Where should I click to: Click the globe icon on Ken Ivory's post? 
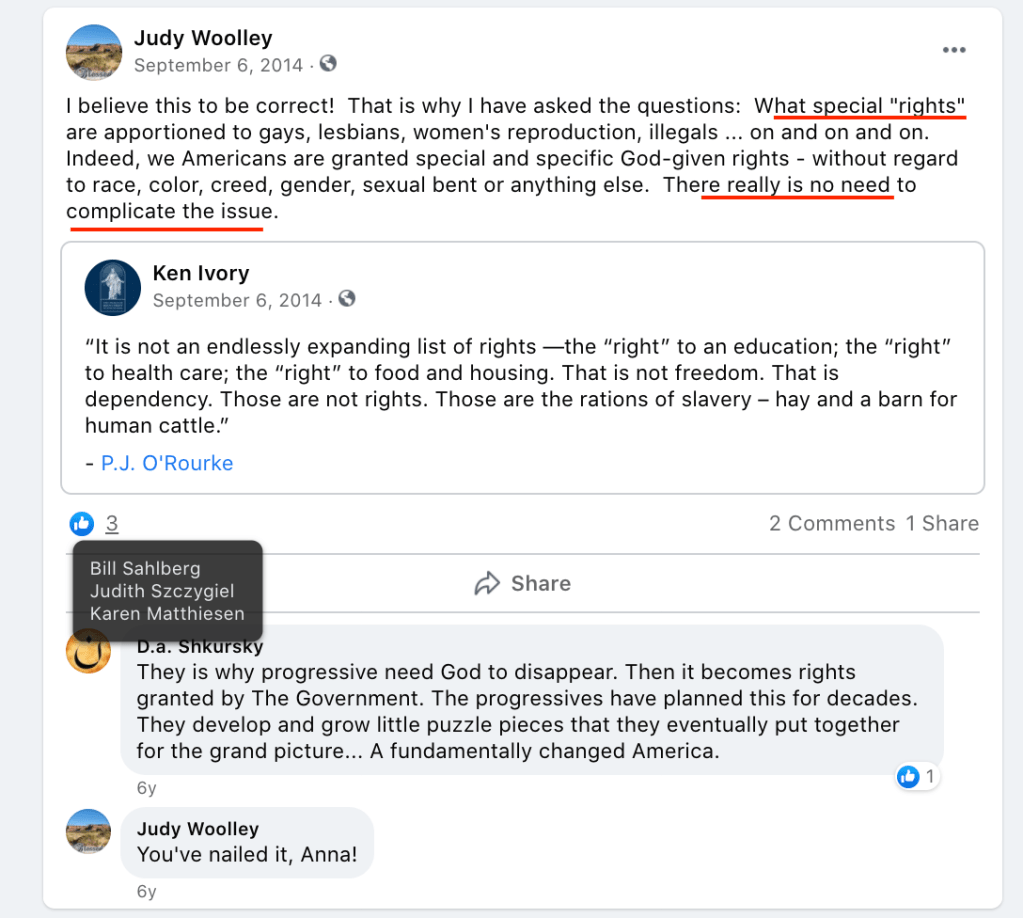coord(346,299)
